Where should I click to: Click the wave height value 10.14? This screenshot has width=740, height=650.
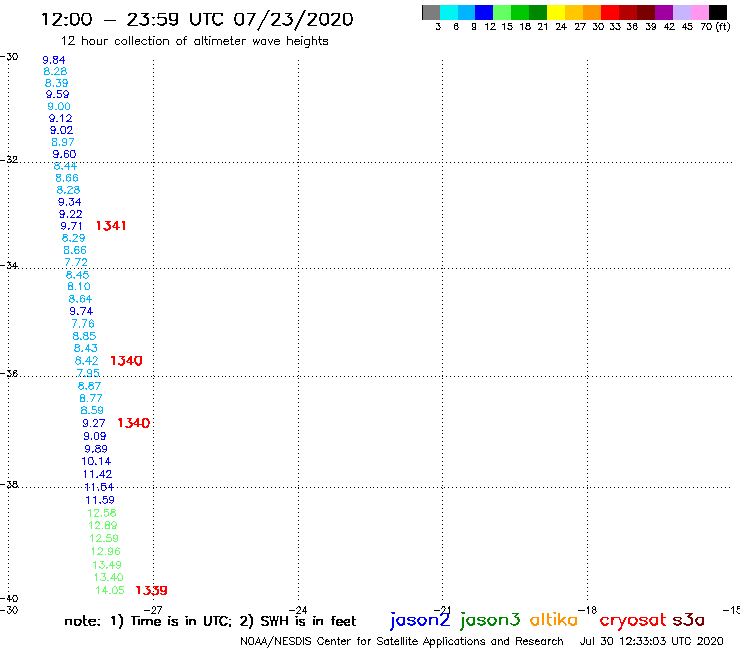[96, 461]
